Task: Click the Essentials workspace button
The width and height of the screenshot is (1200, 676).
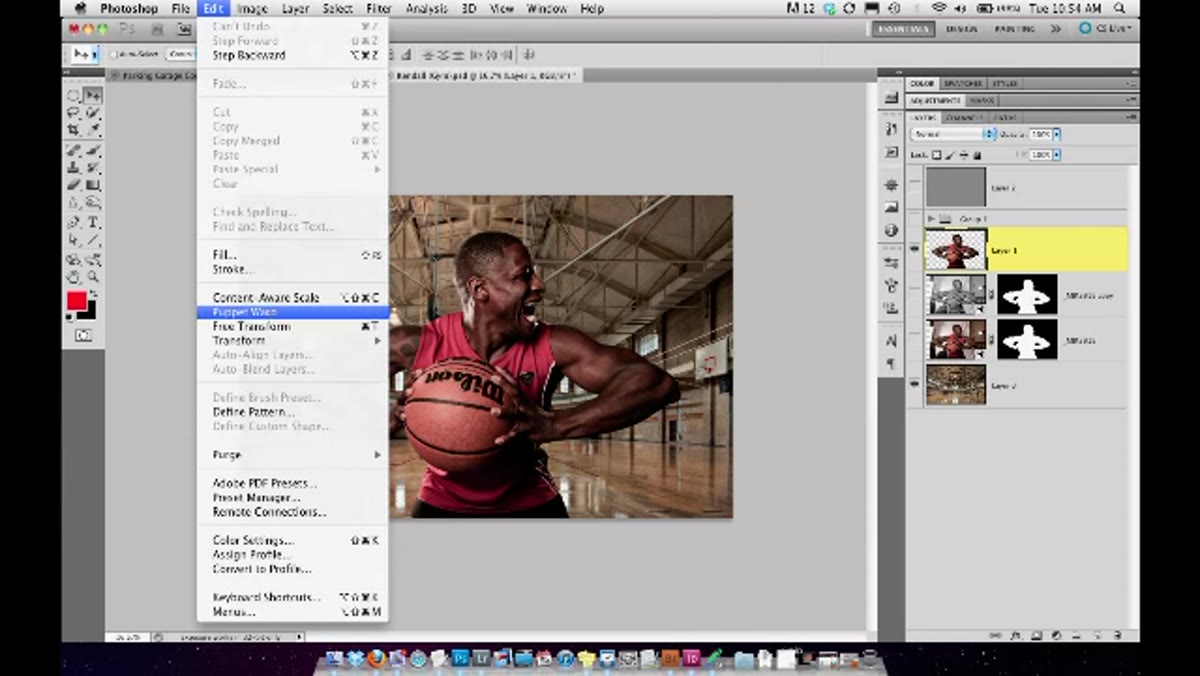Action: 904,29
